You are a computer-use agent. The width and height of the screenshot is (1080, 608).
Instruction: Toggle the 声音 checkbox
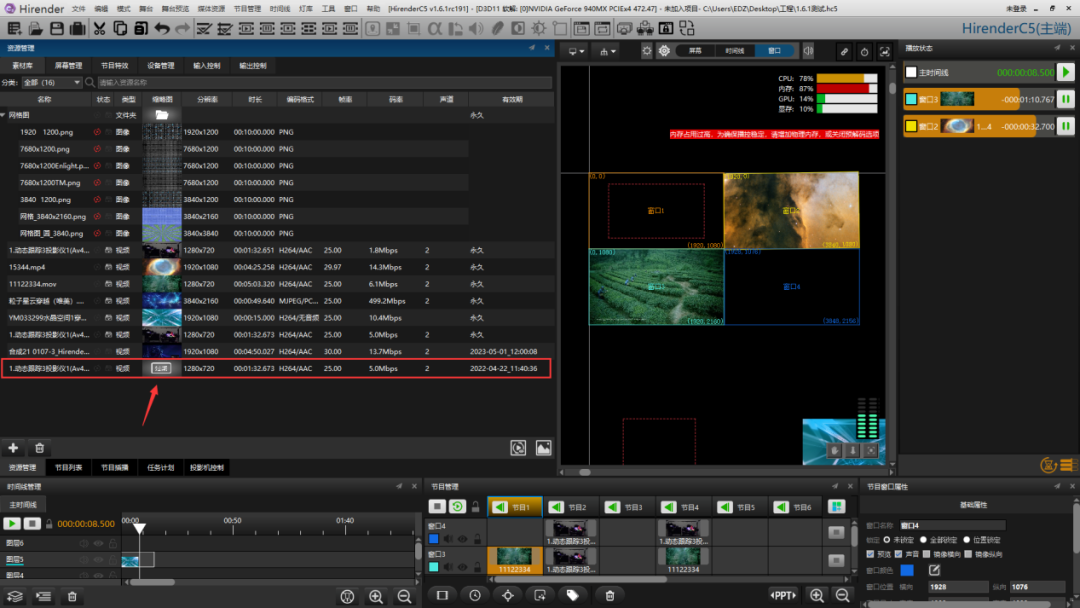pos(899,554)
